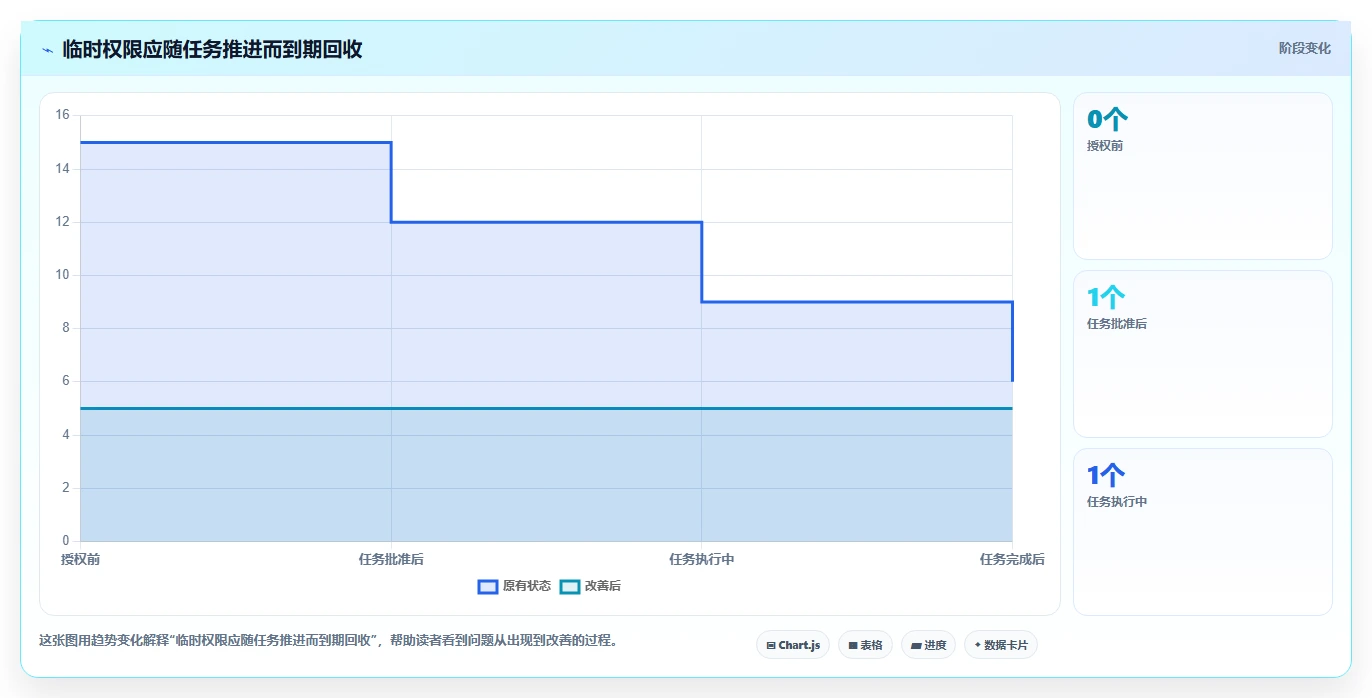This screenshot has height=698, width=1372.
Task: Click the 进度 tag chip
Action: coord(928,645)
